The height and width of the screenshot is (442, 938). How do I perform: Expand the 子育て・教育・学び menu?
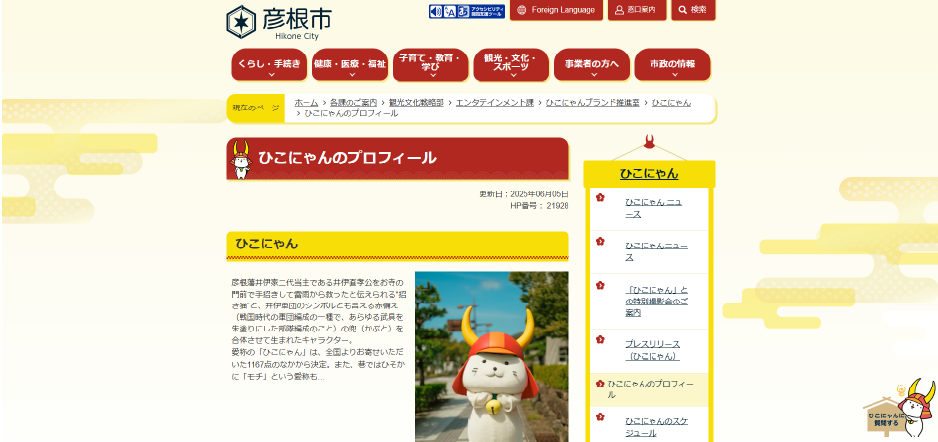430,65
